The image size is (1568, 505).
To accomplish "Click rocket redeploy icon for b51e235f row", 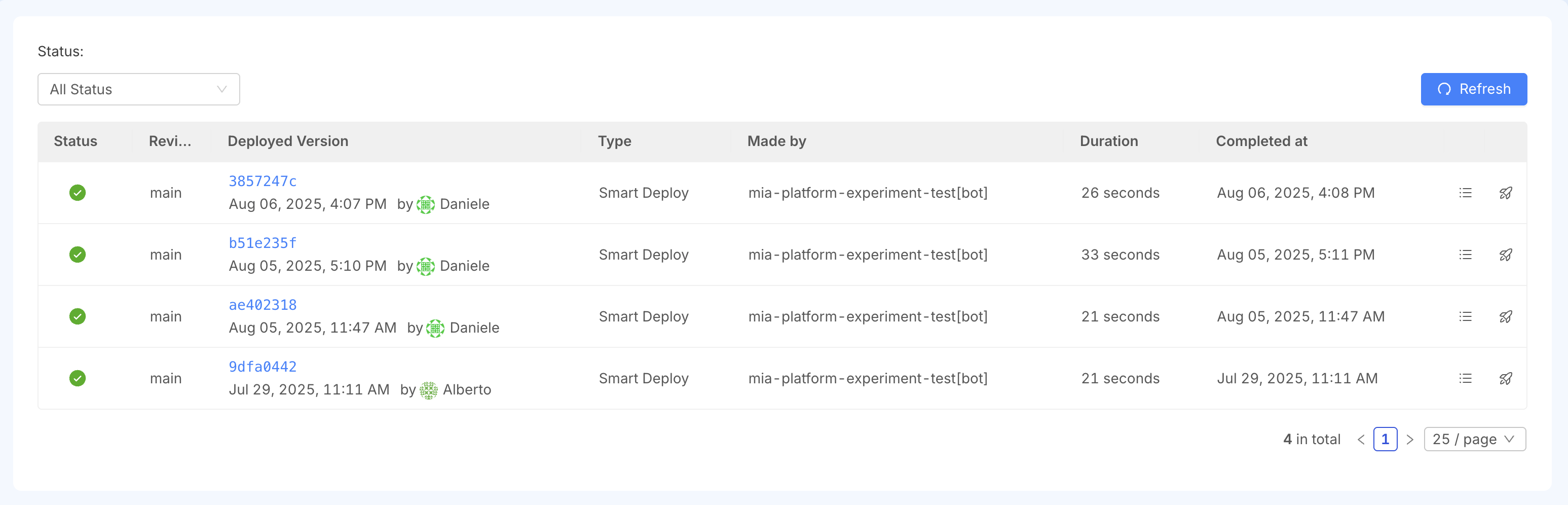I will [1505, 255].
